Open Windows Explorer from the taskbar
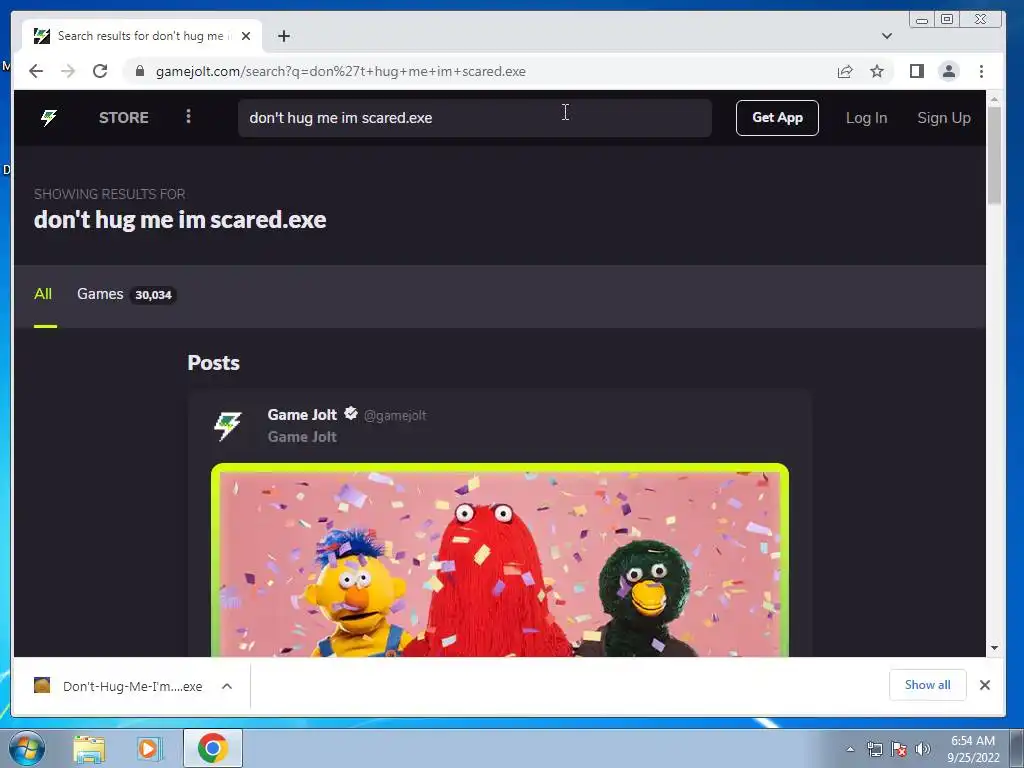Image resolution: width=1024 pixels, height=768 pixels. pos(89,749)
